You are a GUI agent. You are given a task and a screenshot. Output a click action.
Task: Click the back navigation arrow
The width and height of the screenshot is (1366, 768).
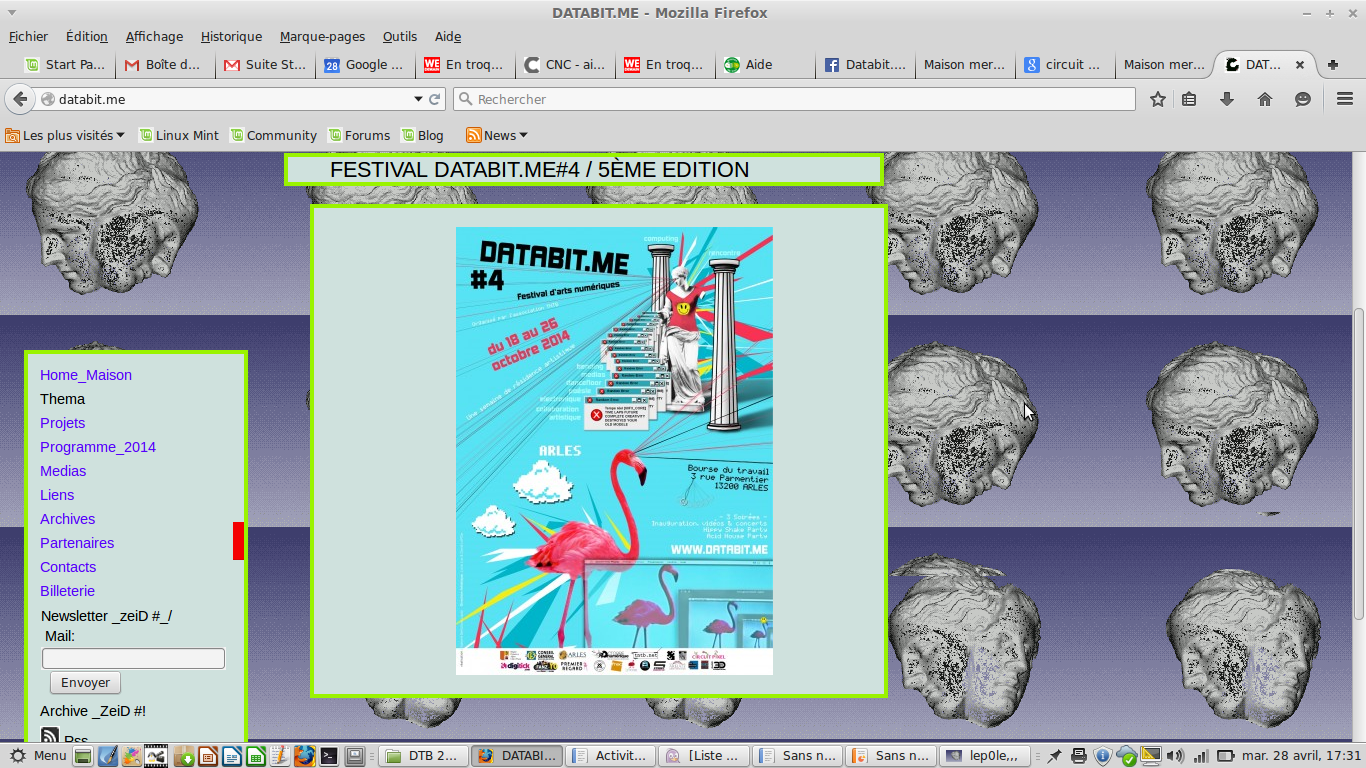click(x=20, y=99)
